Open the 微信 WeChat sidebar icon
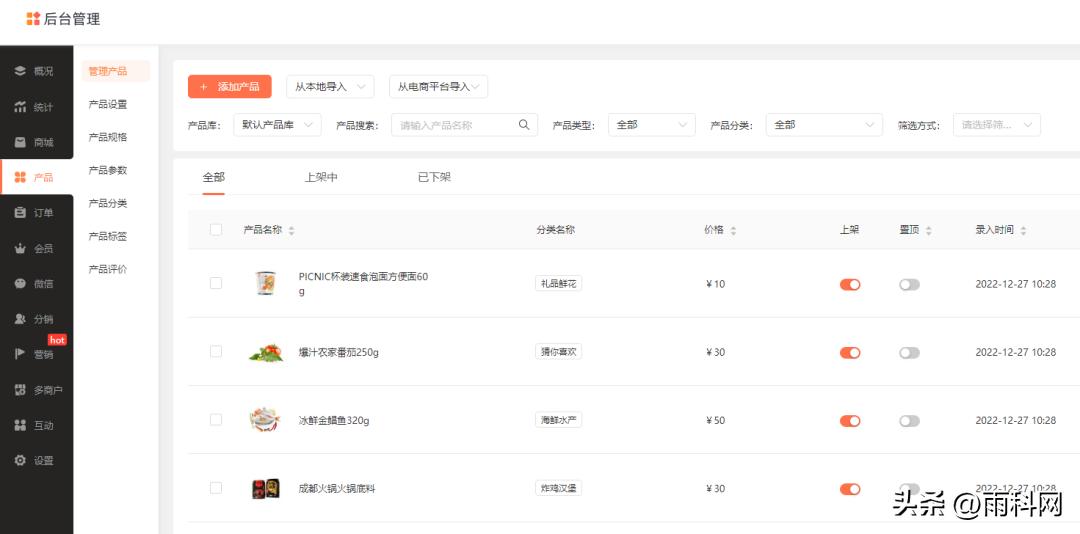 (20, 283)
